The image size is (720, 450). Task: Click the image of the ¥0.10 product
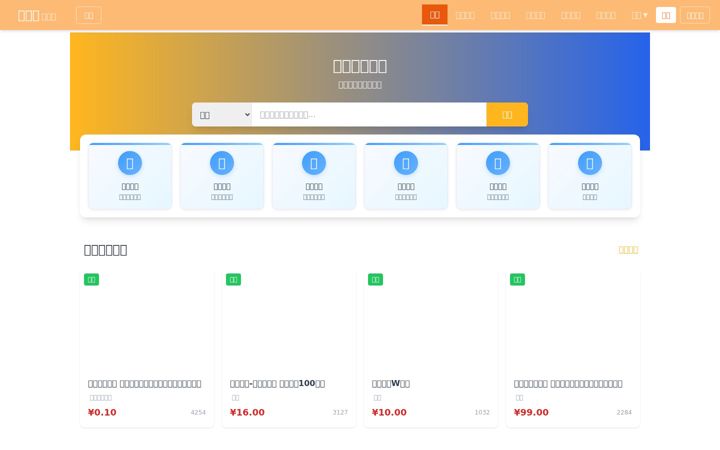click(146, 321)
